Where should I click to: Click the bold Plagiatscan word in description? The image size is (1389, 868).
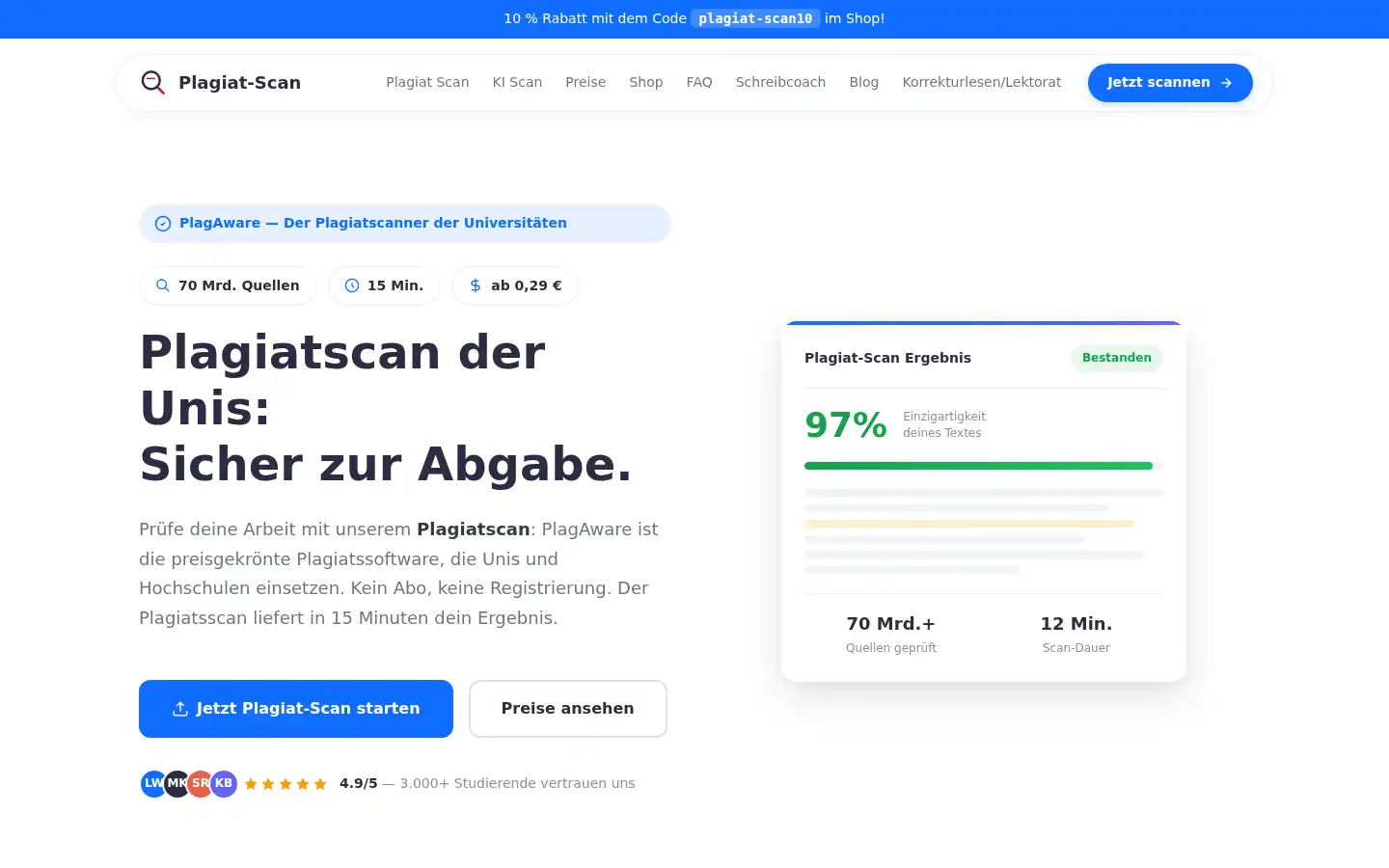(474, 529)
